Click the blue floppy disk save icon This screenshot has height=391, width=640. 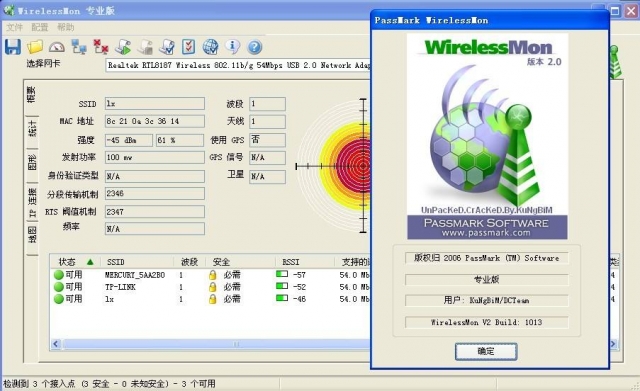13,47
